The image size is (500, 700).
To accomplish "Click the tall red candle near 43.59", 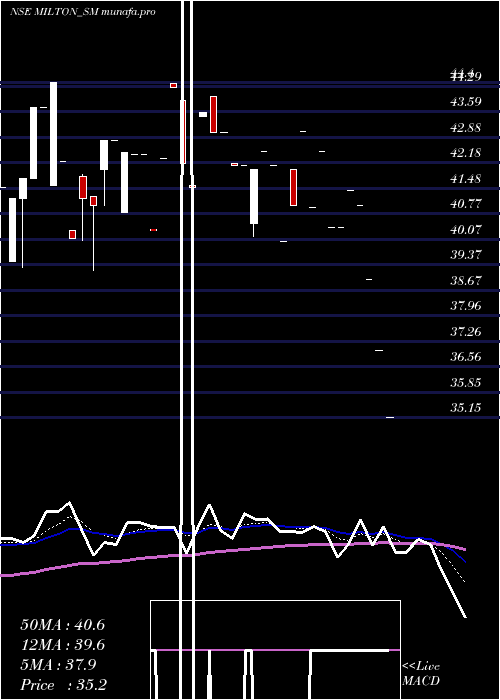I will pyautogui.click(x=213, y=114).
